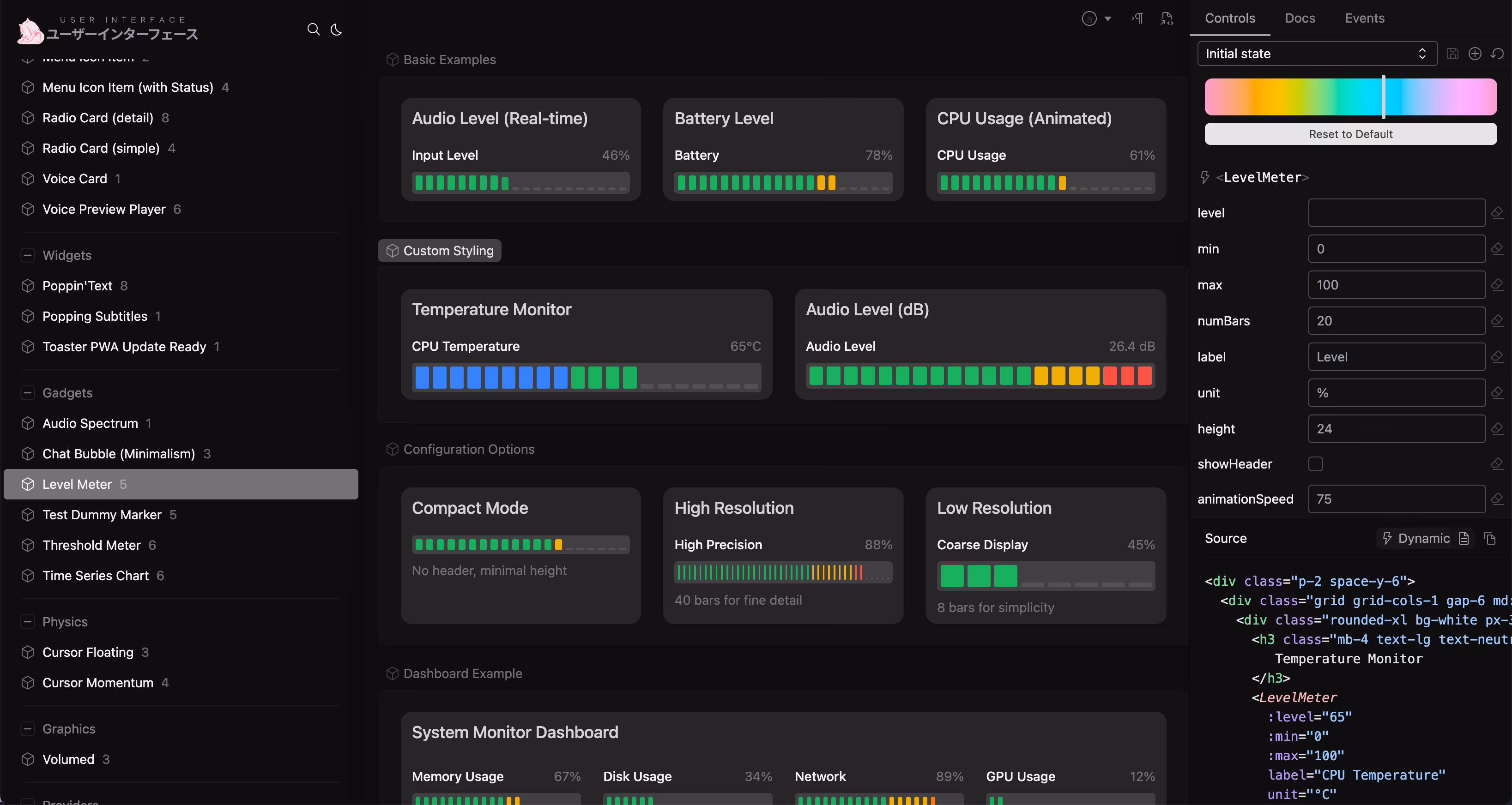Toggle dark mode with the moon icon
Image resolution: width=1512 pixels, height=805 pixels.
(336, 30)
